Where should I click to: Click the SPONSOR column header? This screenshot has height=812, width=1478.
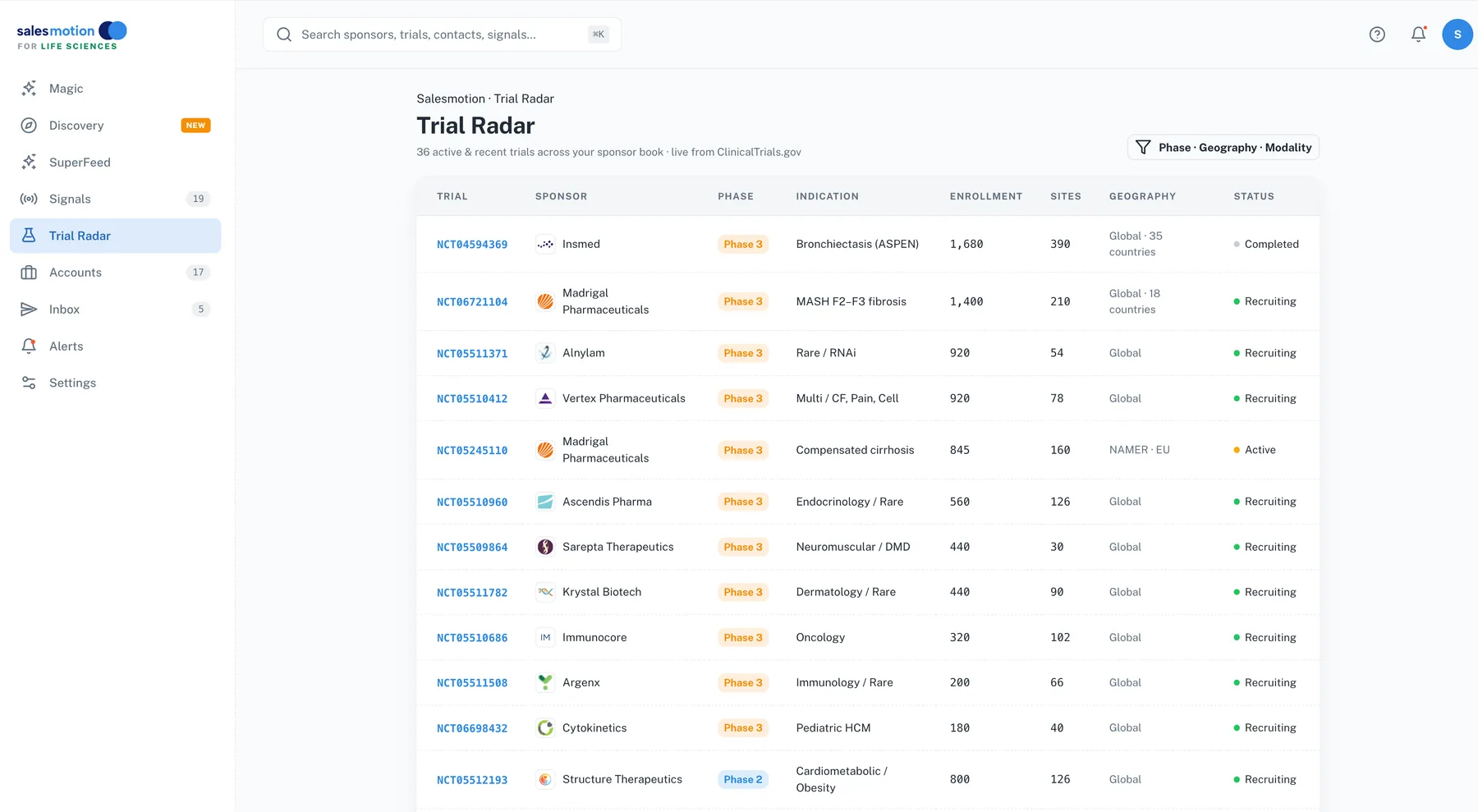pos(561,196)
